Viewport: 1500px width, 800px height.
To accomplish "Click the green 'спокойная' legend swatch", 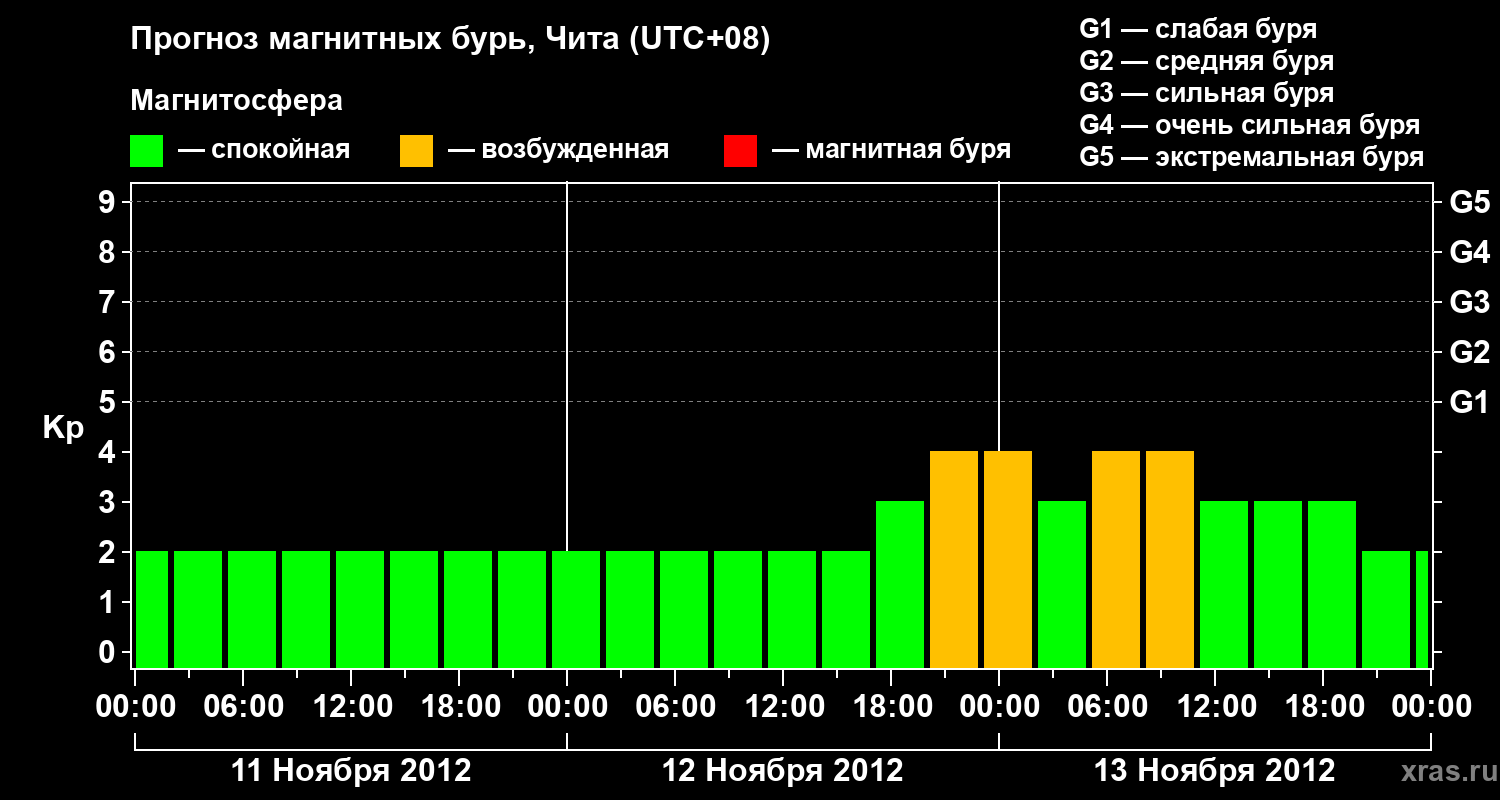I will point(146,151).
